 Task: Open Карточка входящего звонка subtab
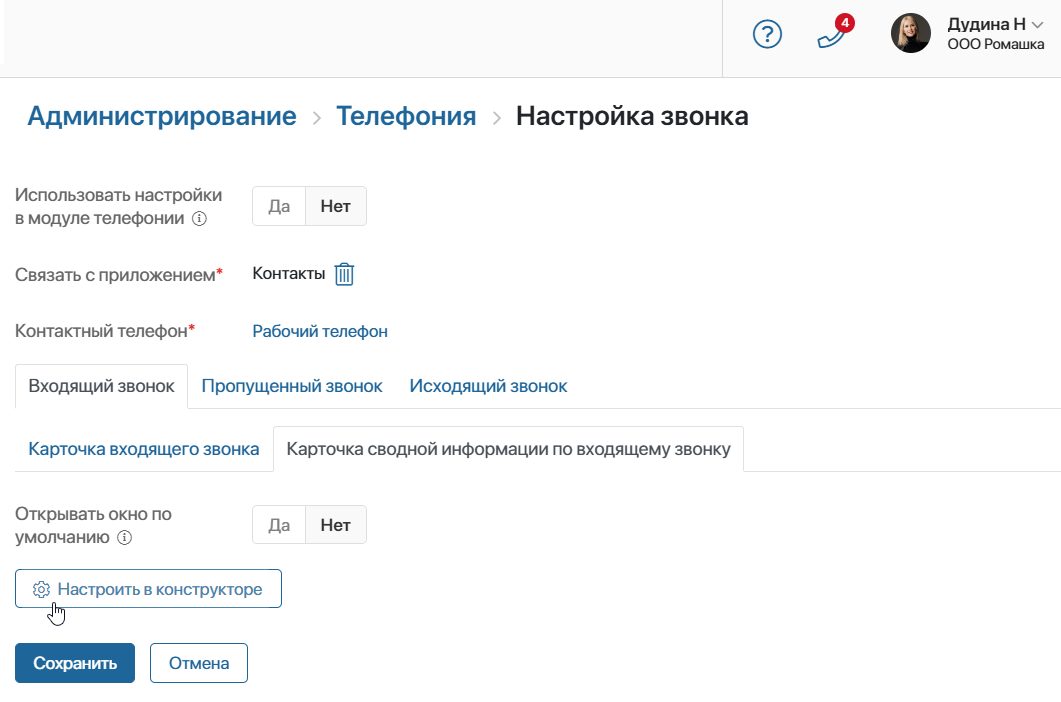(143, 449)
